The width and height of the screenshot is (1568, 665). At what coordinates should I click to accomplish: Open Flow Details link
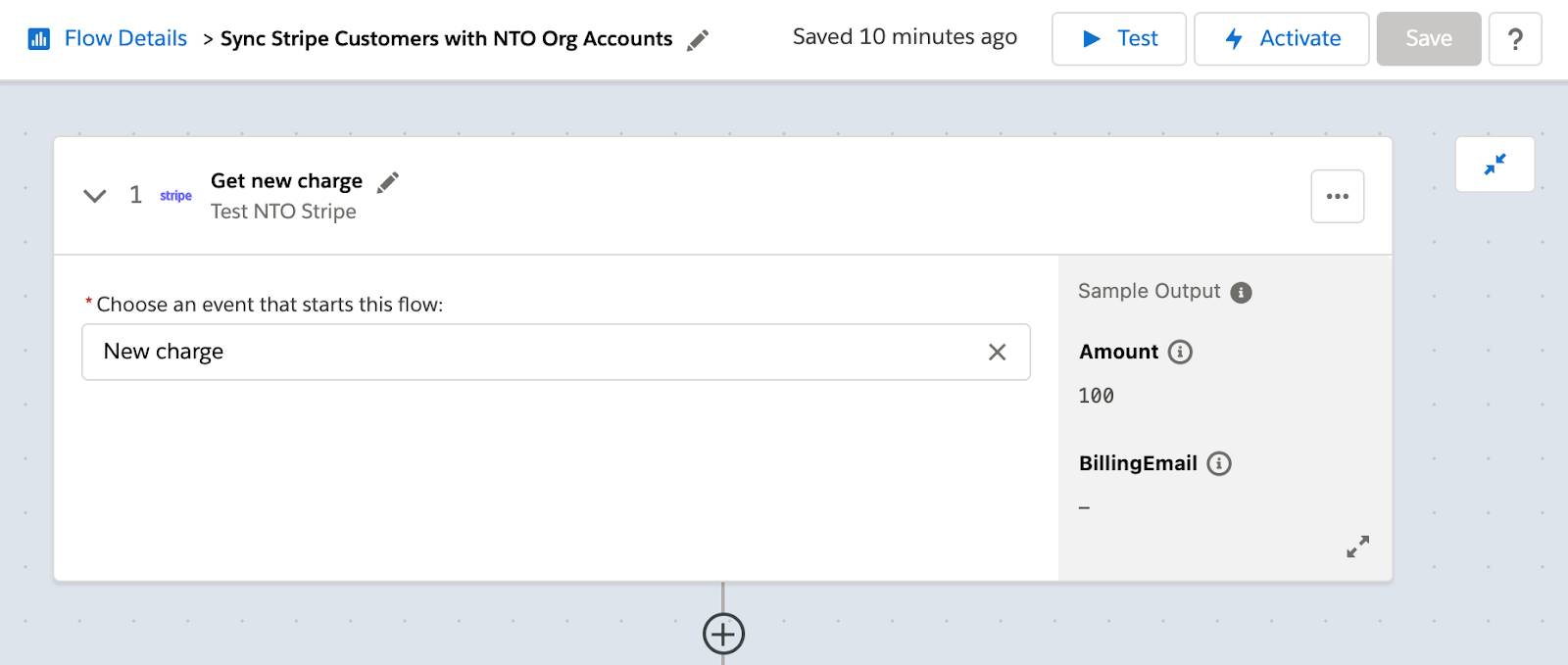[125, 38]
